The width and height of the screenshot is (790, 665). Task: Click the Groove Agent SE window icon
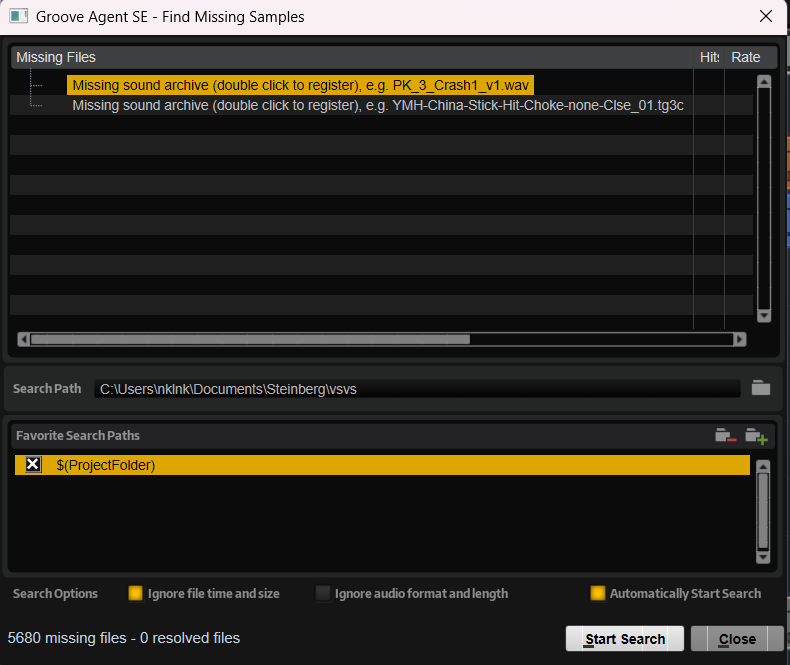point(19,16)
